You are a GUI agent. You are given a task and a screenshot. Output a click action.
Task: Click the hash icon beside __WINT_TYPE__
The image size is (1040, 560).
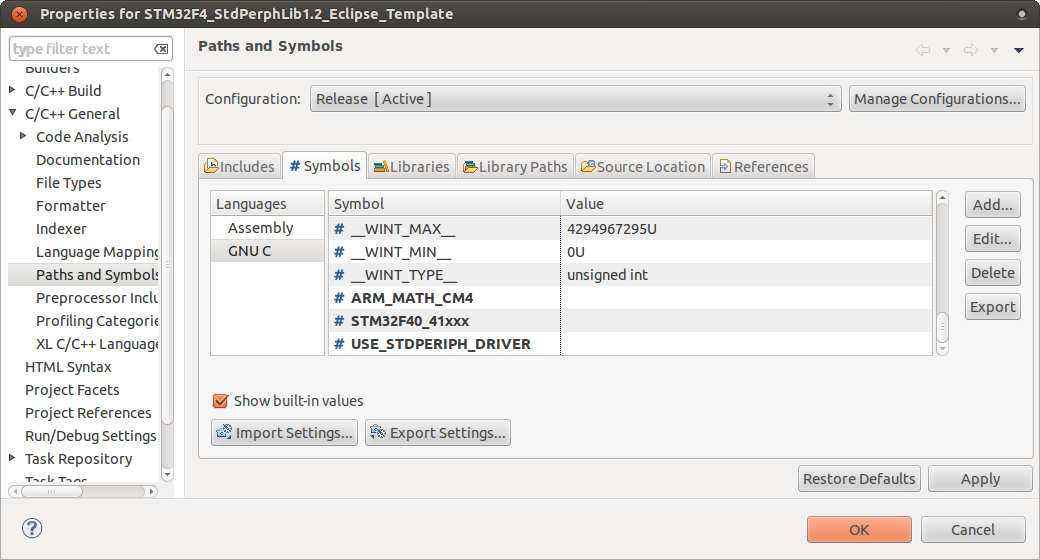coord(339,275)
